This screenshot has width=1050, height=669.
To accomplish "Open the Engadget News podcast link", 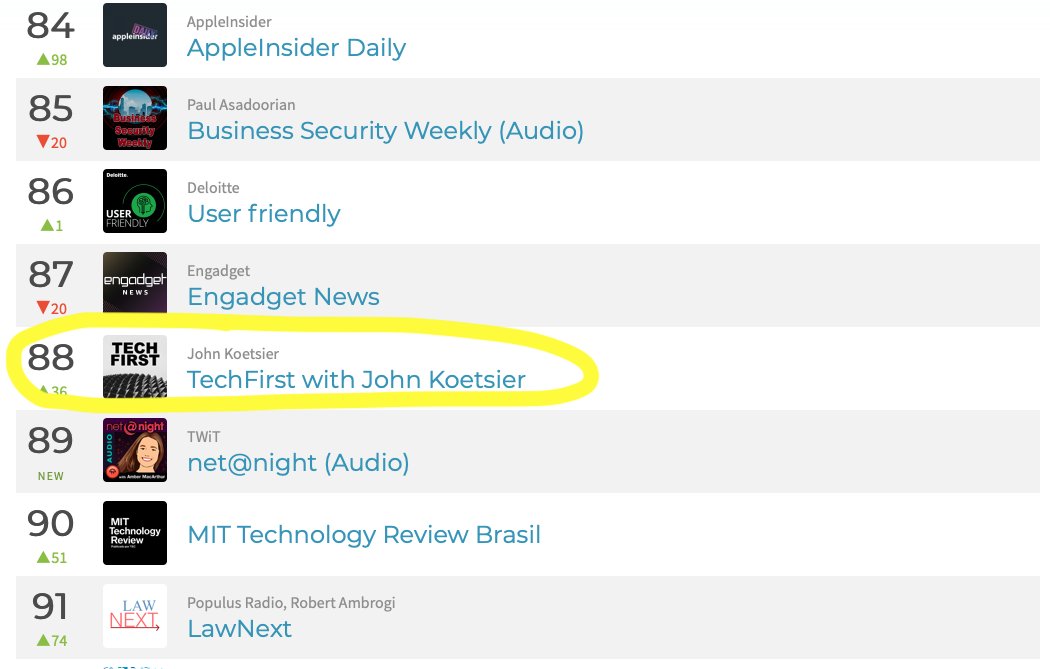I will click(283, 297).
